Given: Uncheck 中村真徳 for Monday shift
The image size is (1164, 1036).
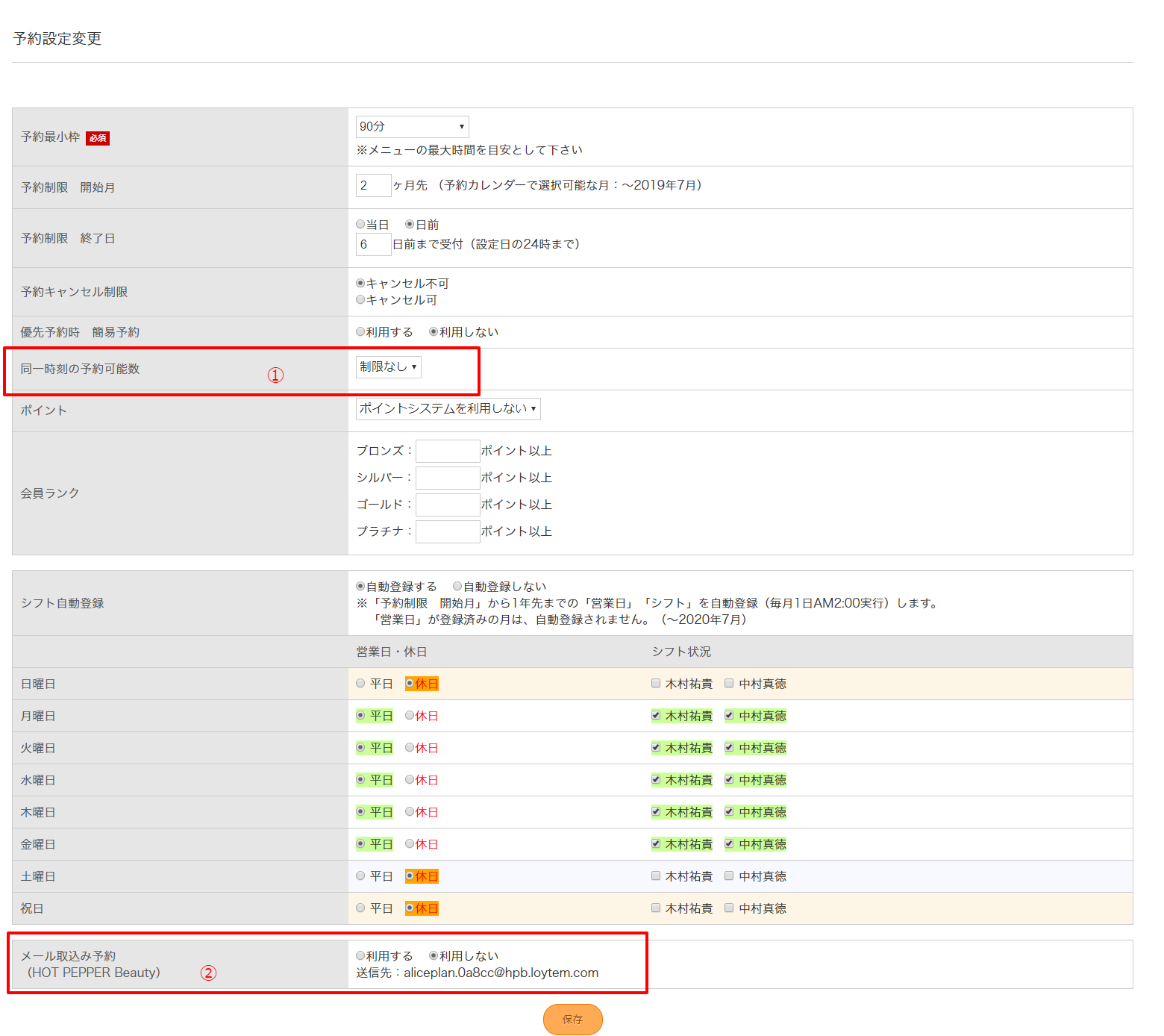Looking at the screenshot, I should [729, 716].
